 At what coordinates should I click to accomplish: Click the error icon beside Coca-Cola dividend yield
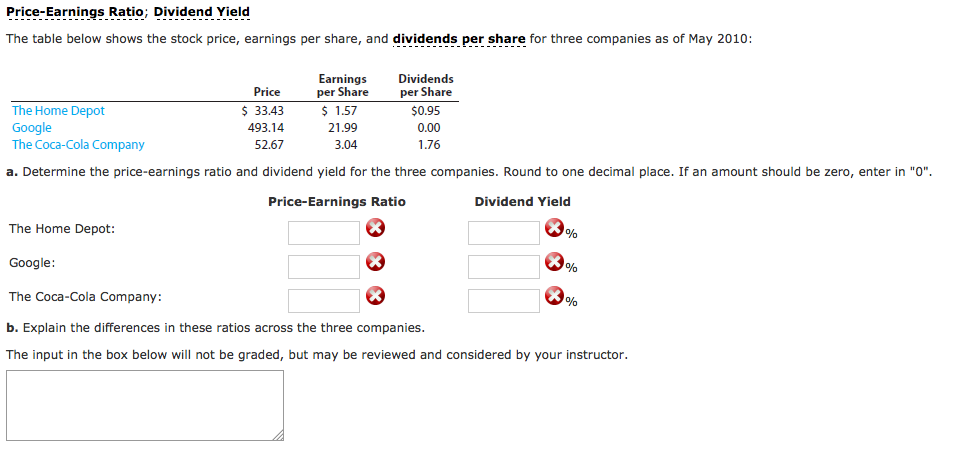click(554, 296)
